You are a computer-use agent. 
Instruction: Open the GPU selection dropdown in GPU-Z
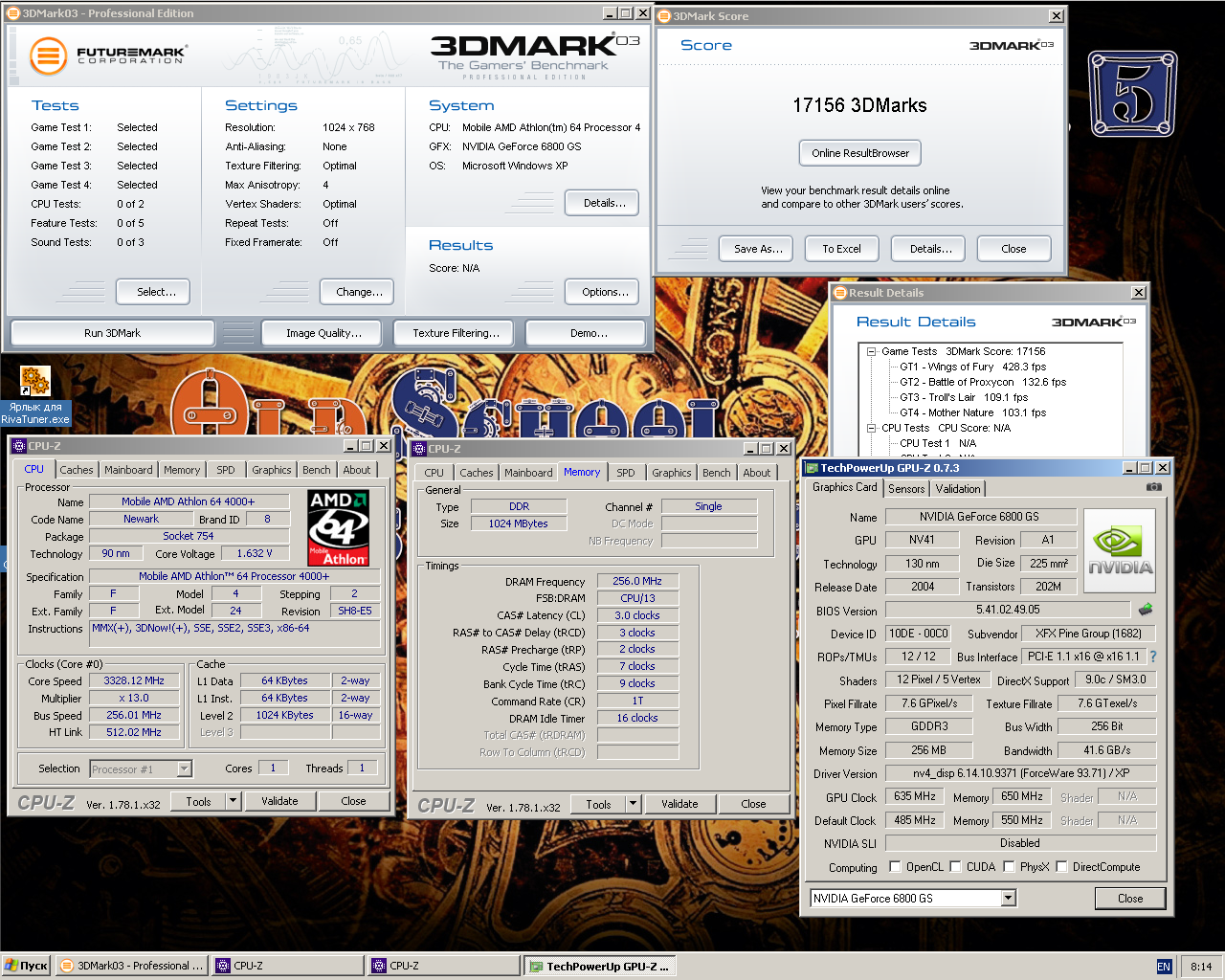pos(1008,898)
